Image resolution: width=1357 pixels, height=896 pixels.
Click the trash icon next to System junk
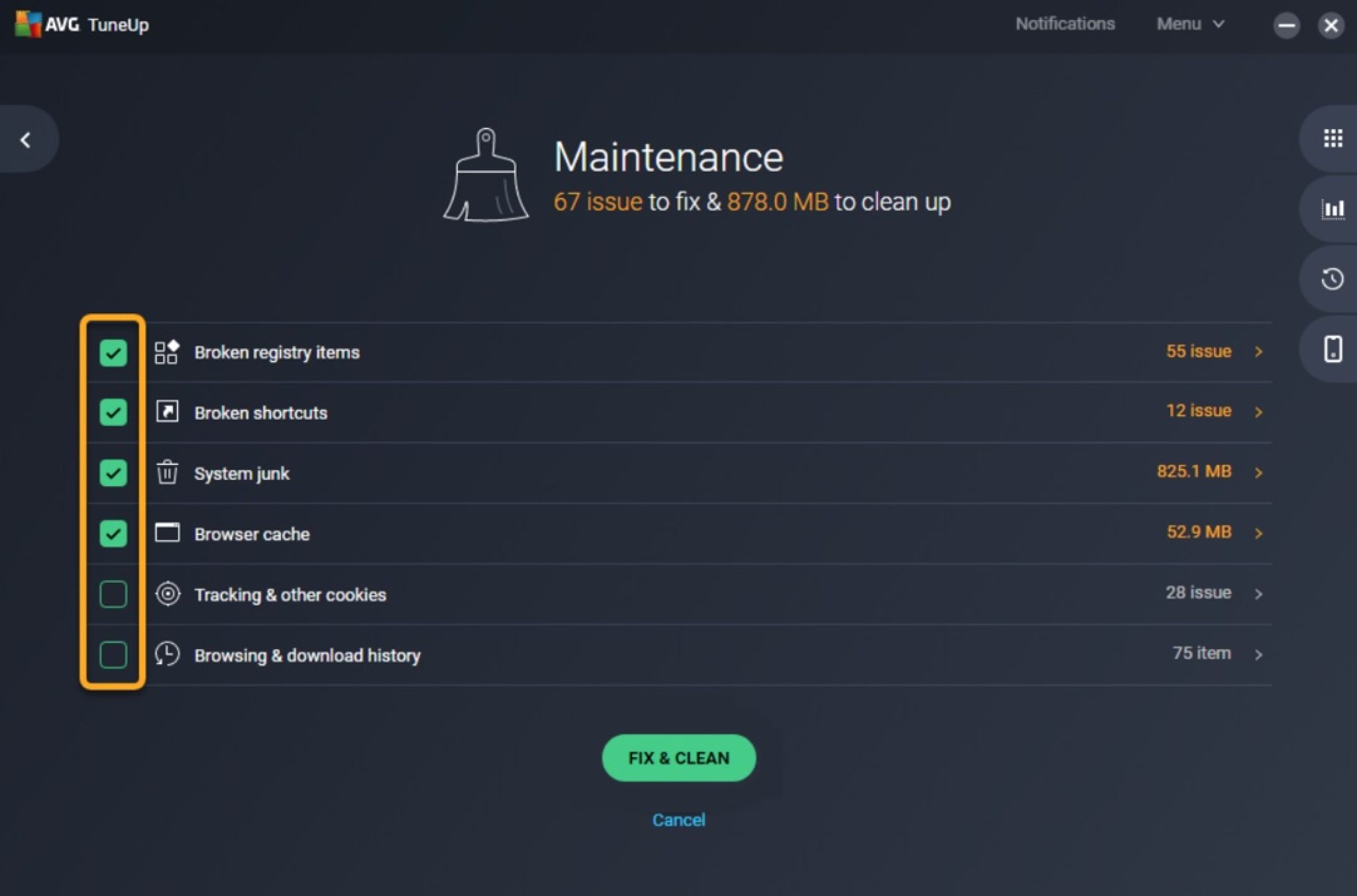click(166, 473)
